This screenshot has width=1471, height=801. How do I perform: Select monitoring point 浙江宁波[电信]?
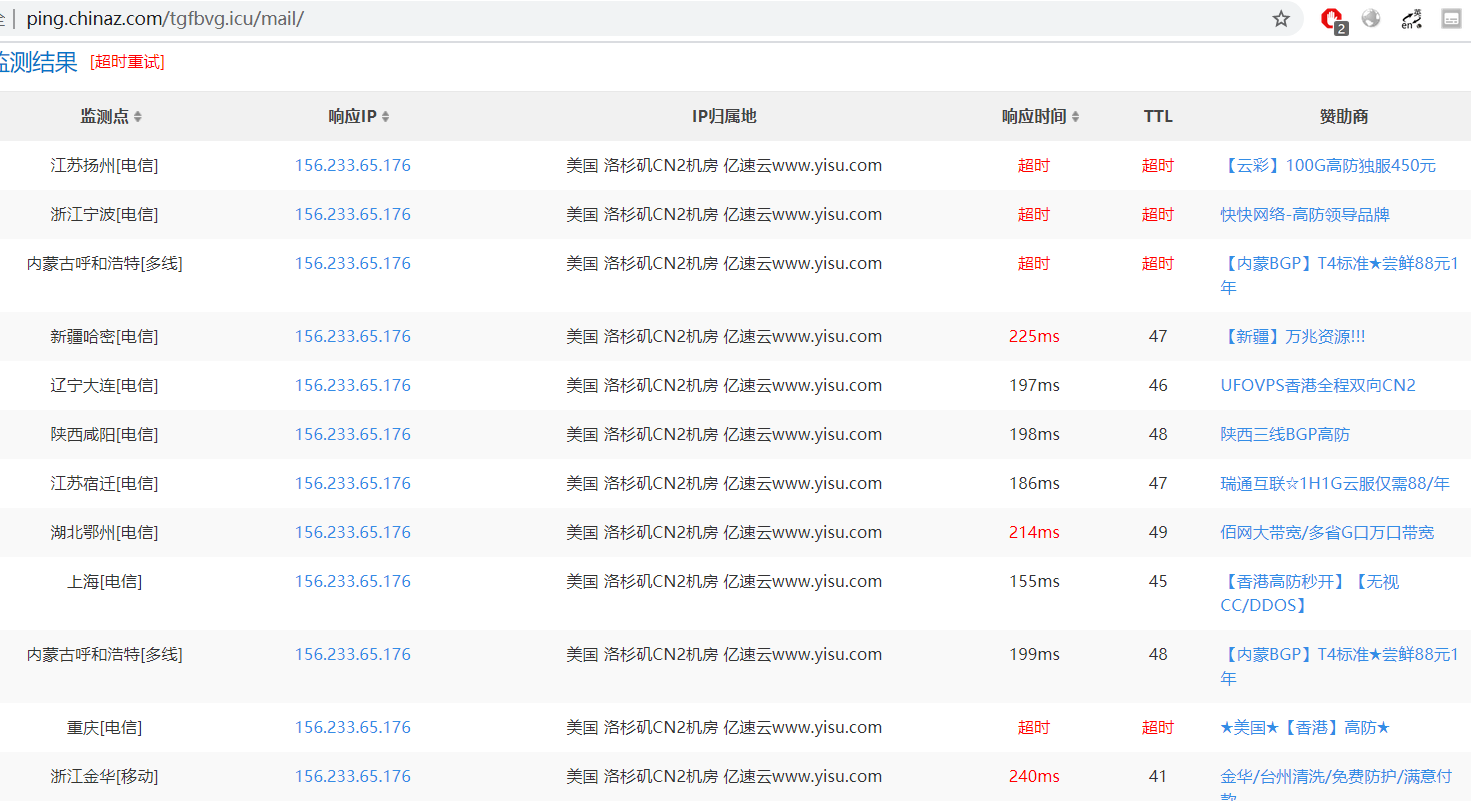[104, 215]
